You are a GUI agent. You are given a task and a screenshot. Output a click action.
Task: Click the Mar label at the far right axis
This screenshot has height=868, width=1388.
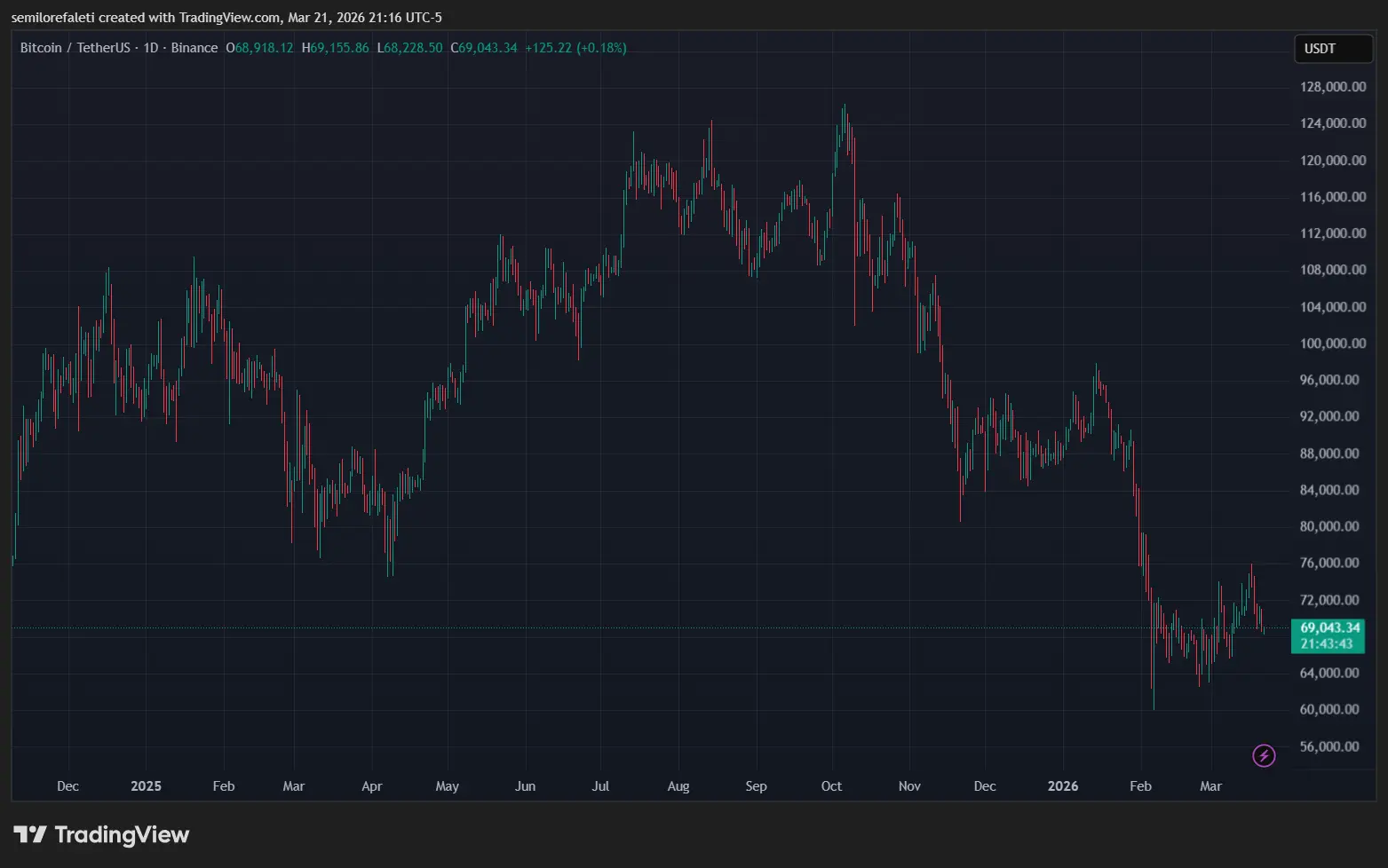tap(1210, 786)
